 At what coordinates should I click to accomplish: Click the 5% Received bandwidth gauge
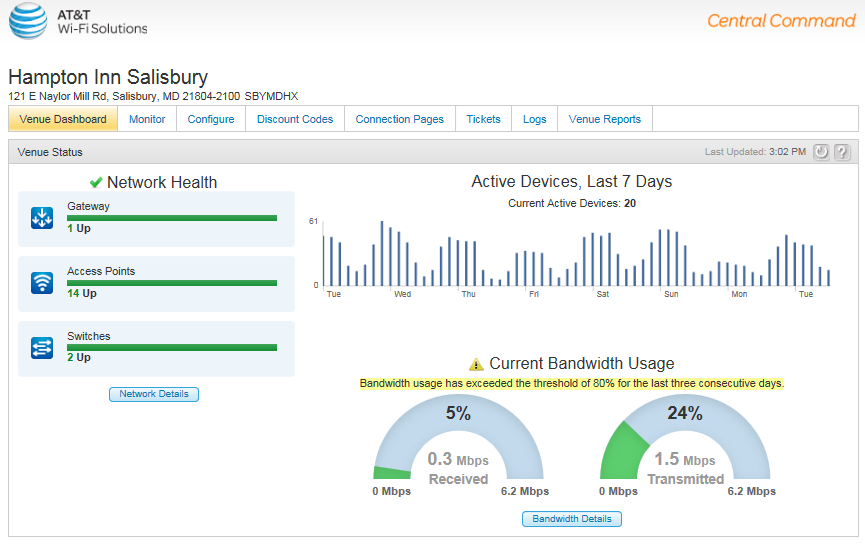[458, 437]
